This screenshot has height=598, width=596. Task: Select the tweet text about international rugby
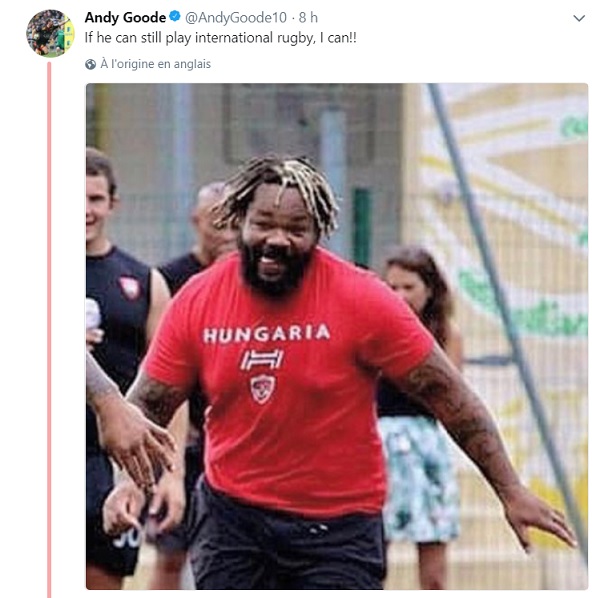tap(220, 38)
